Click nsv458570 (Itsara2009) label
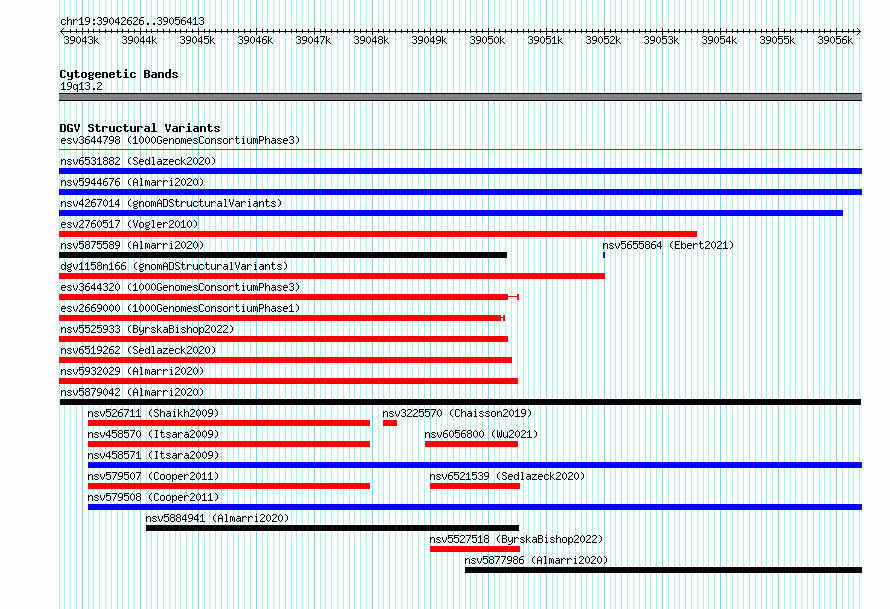Image resolution: width=890 pixels, height=609 pixels. pyautogui.click(x=153, y=434)
